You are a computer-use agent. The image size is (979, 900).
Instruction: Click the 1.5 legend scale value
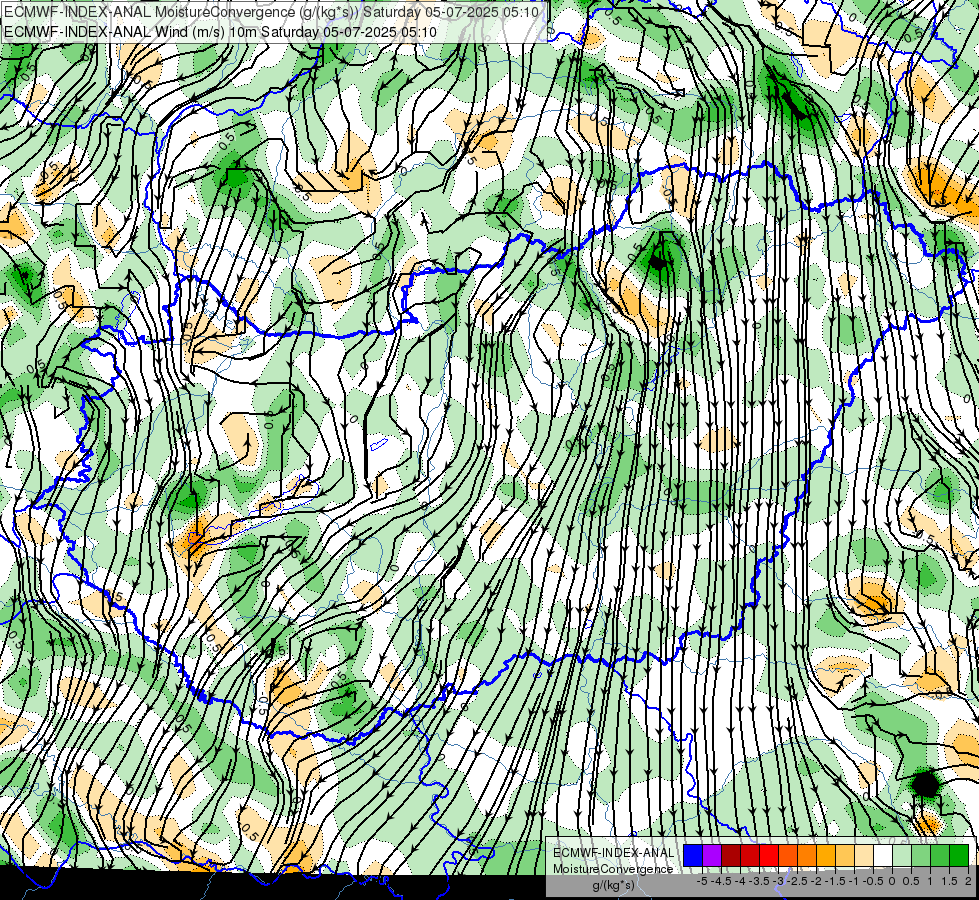(948, 881)
